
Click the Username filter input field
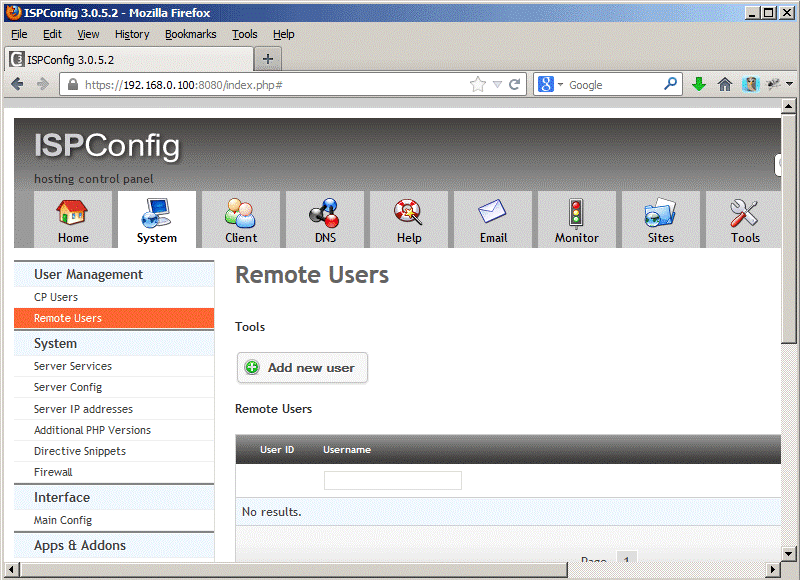[x=392, y=481]
